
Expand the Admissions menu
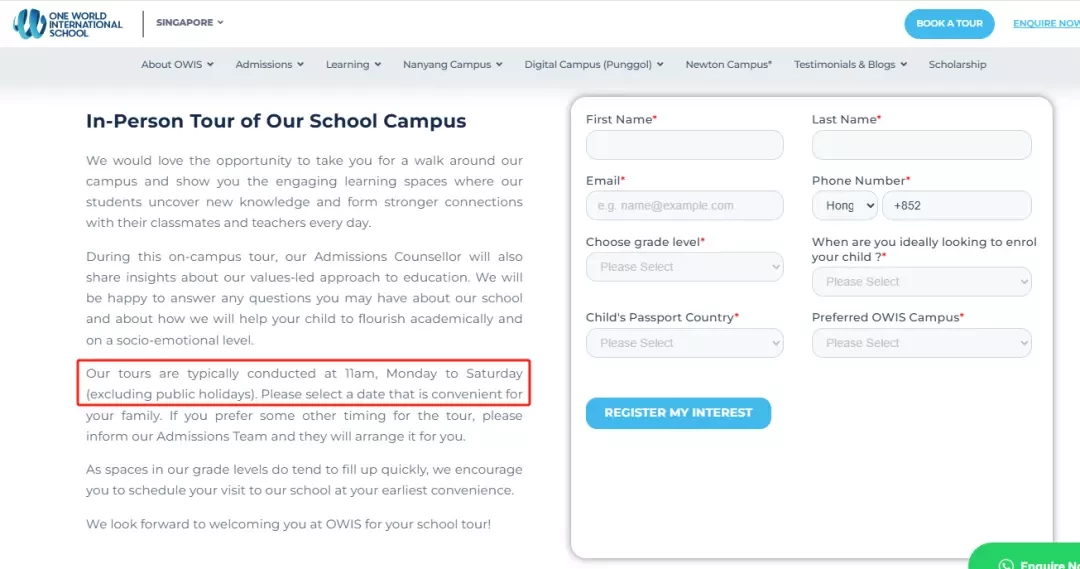click(269, 64)
